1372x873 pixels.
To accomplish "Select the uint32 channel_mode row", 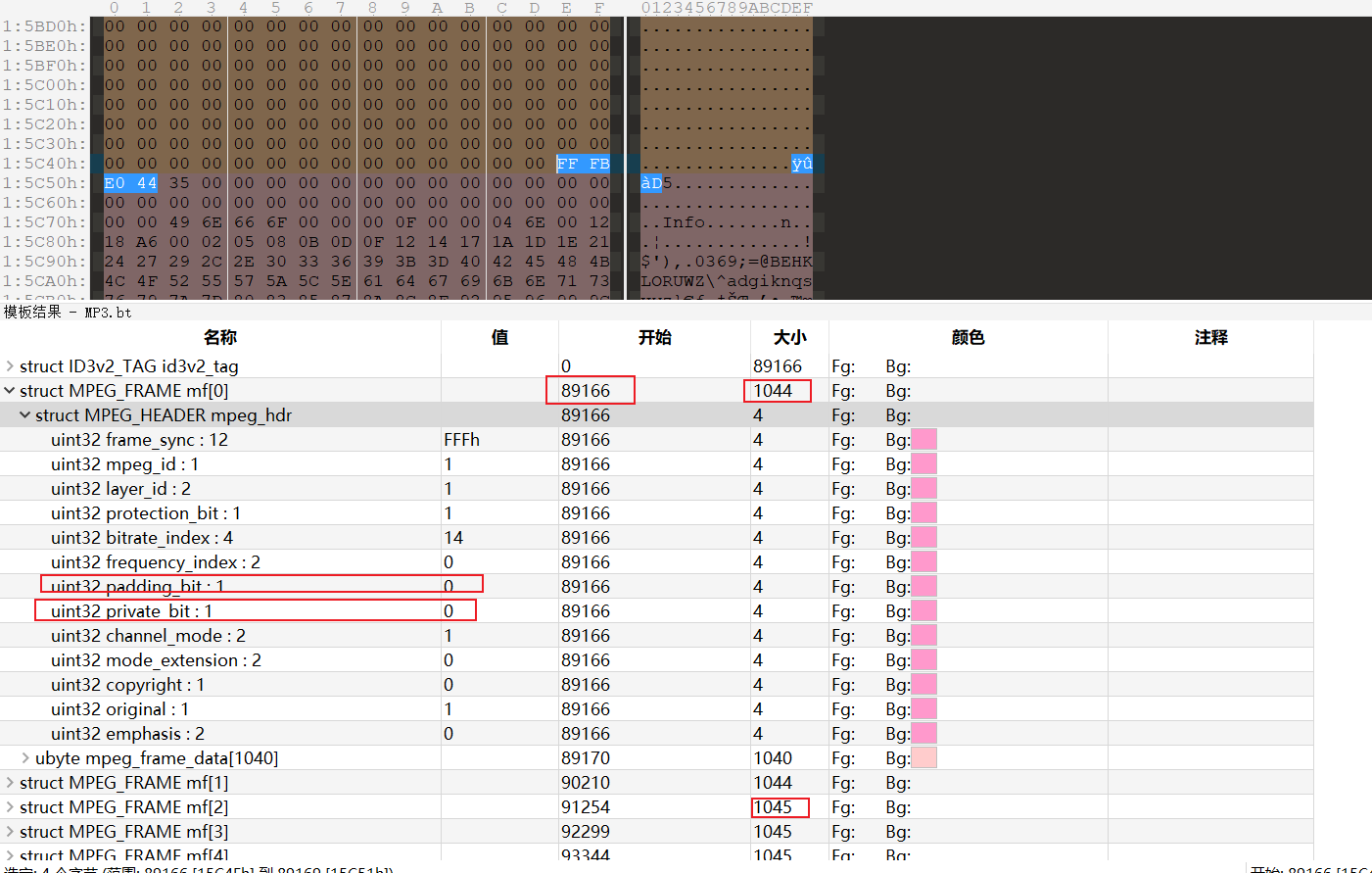I will coord(148,636).
